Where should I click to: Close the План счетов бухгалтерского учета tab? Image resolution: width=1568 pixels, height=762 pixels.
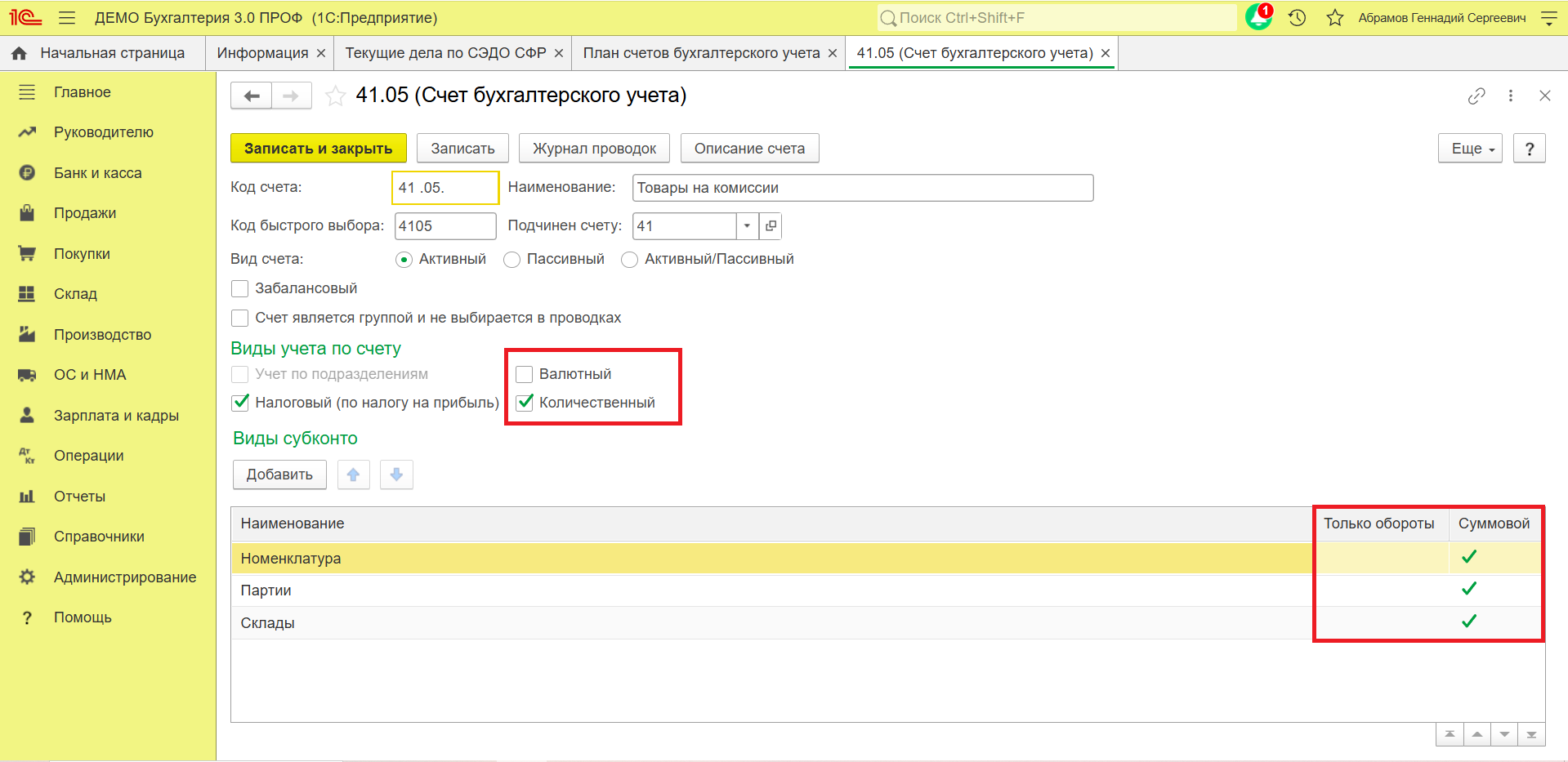[x=833, y=53]
